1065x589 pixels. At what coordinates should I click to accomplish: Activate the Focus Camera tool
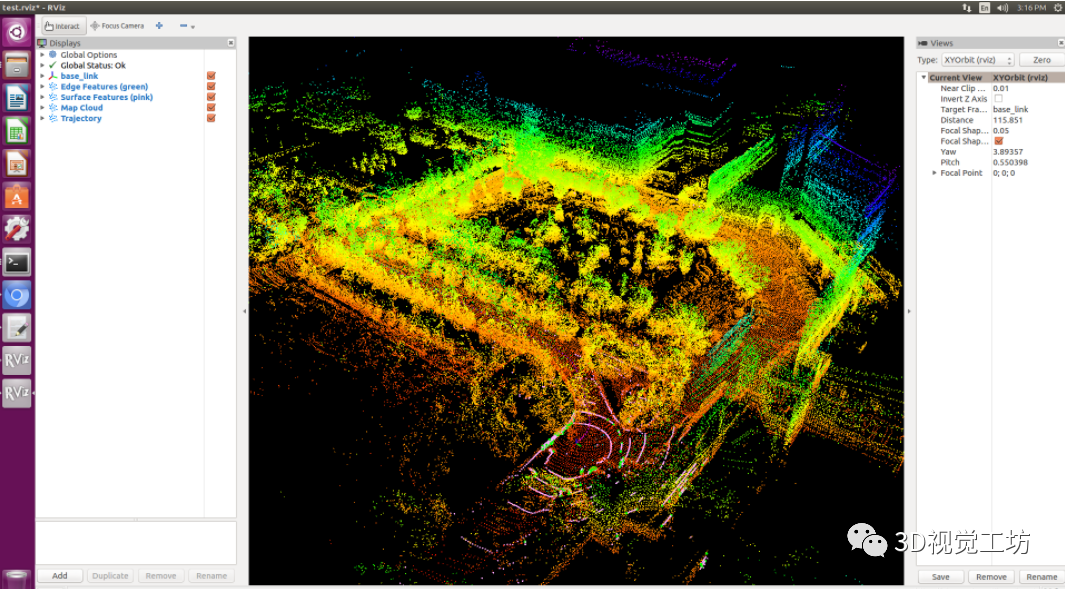[x=117, y=26]
